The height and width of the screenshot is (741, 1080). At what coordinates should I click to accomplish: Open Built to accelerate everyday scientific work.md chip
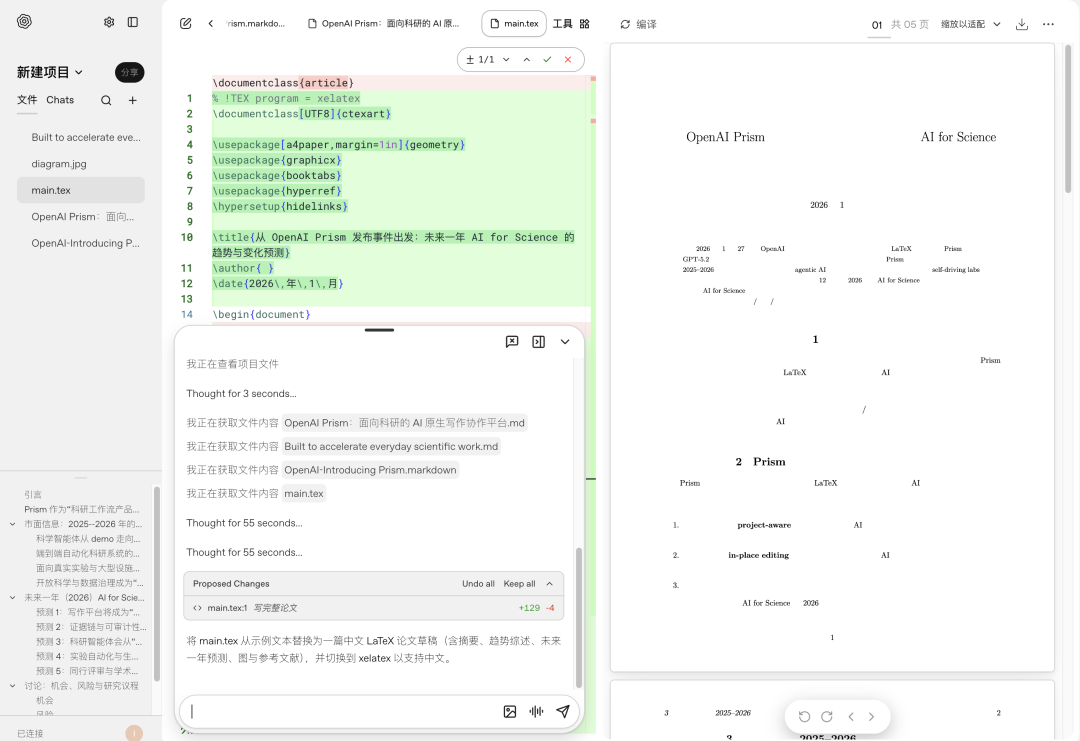pos(391,447)
